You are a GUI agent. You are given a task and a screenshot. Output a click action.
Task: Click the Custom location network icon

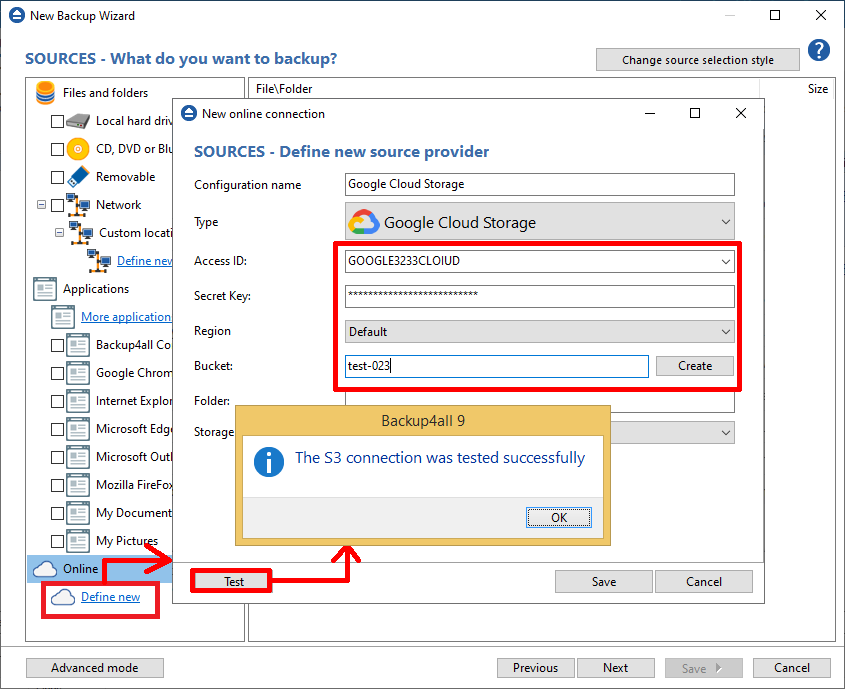pyautogui.click(x=81, y=233)
